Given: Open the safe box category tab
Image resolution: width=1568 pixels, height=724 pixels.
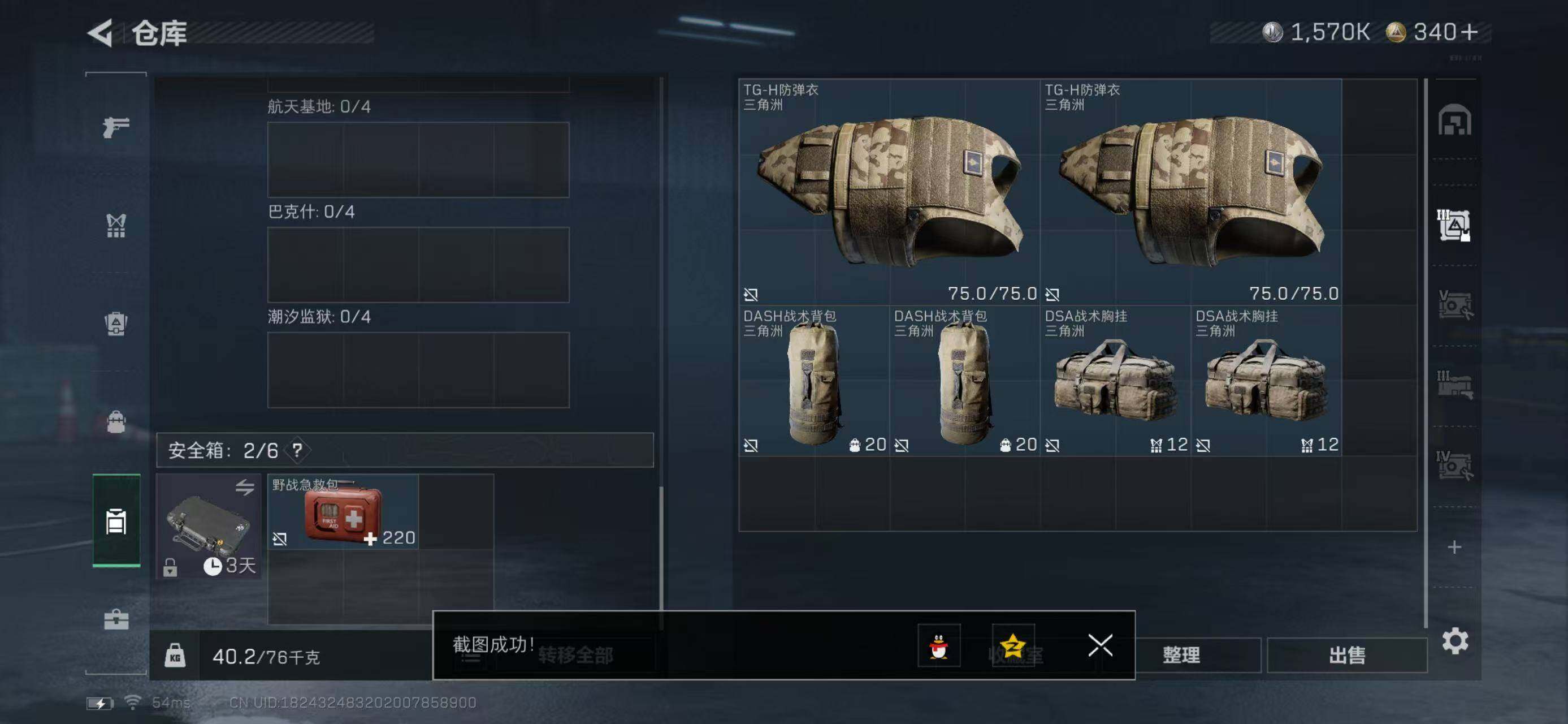Looking at the screenshot, I should [116, 520].
